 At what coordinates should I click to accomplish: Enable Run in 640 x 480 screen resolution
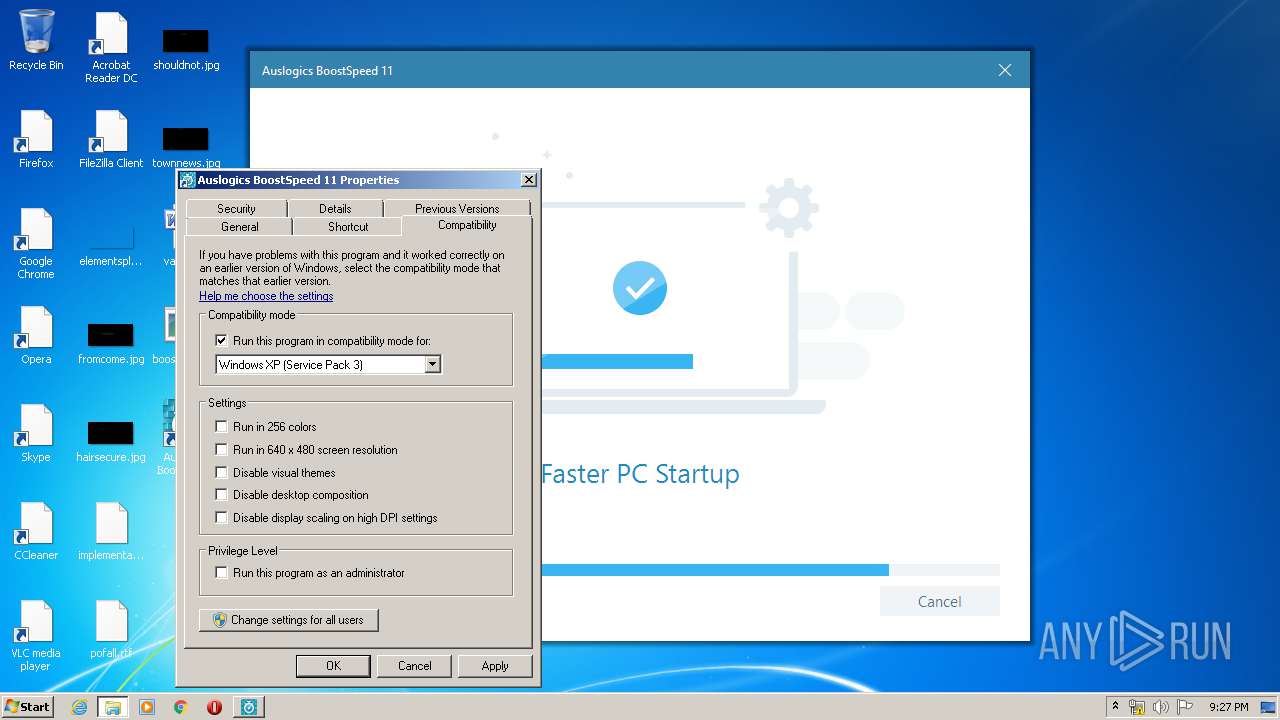[222, 450]
